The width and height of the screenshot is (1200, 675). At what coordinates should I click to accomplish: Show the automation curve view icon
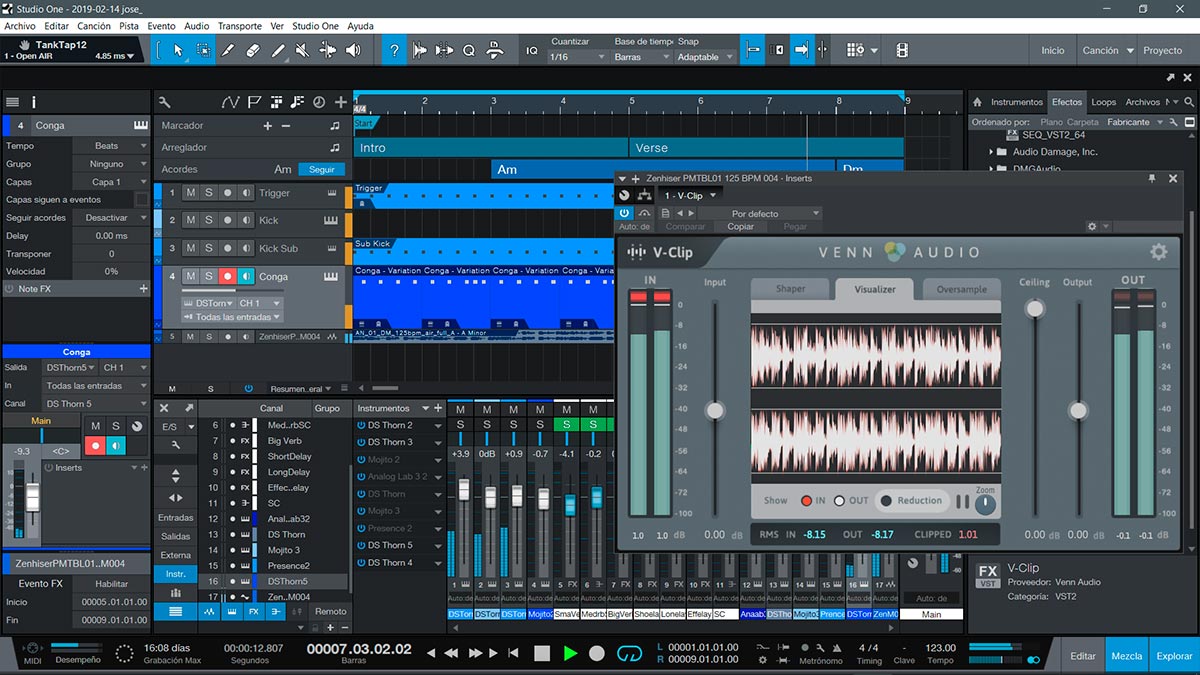(x=231, y=102)
